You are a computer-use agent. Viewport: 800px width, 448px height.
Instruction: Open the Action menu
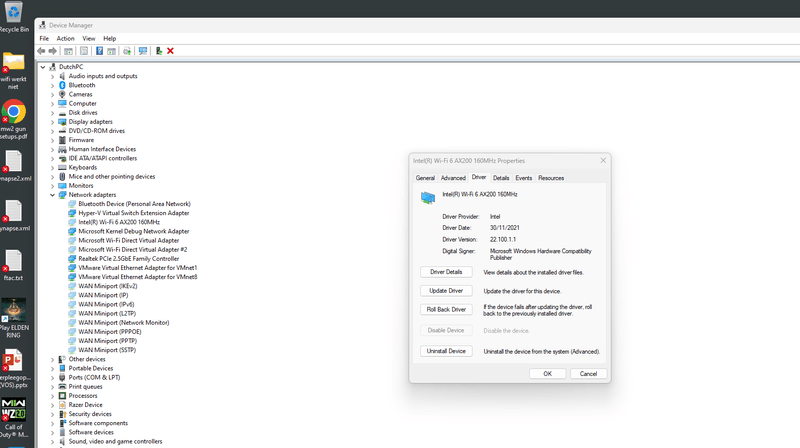(x=65, y=38)
